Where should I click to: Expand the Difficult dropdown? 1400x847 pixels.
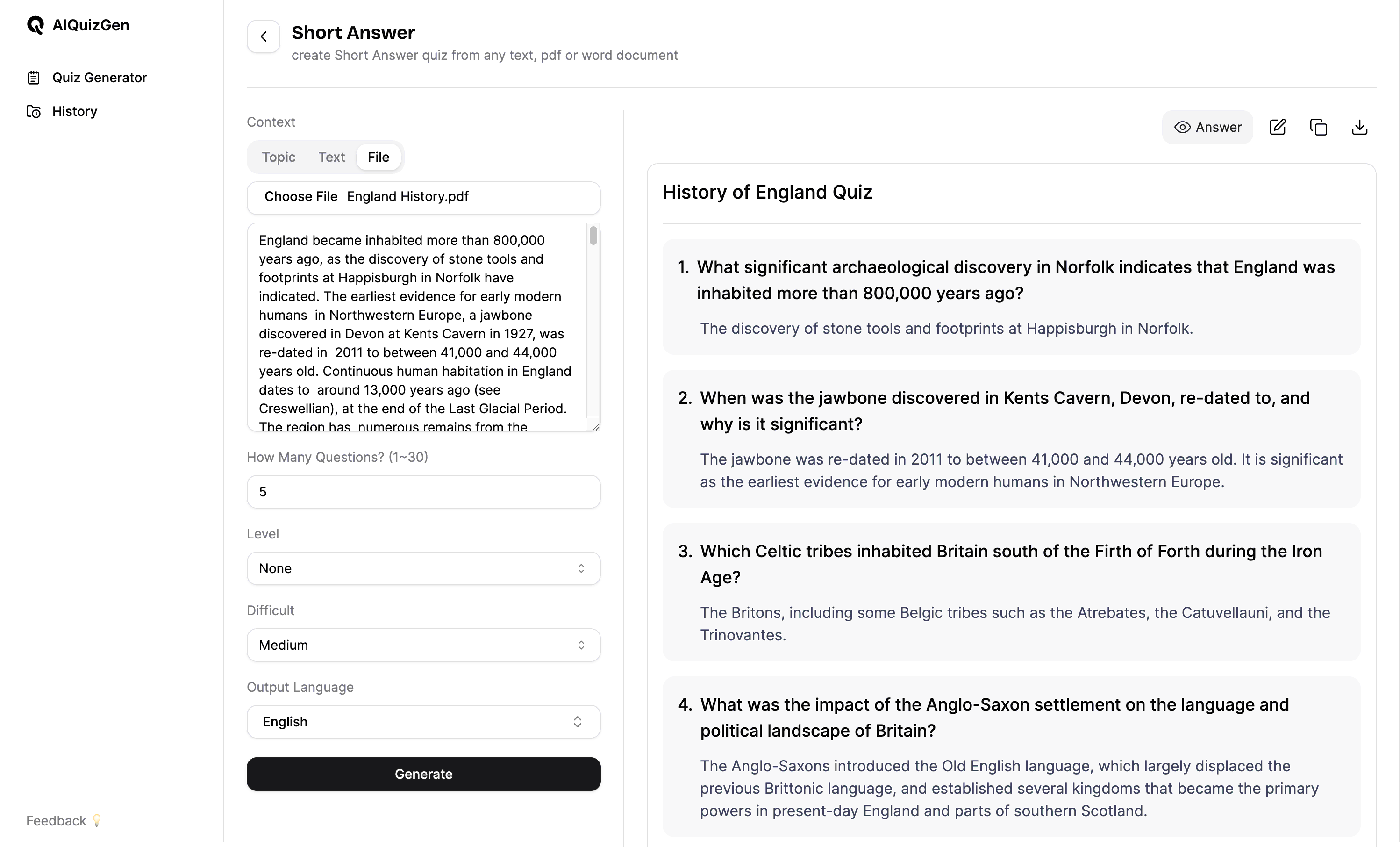coord(423,645)
